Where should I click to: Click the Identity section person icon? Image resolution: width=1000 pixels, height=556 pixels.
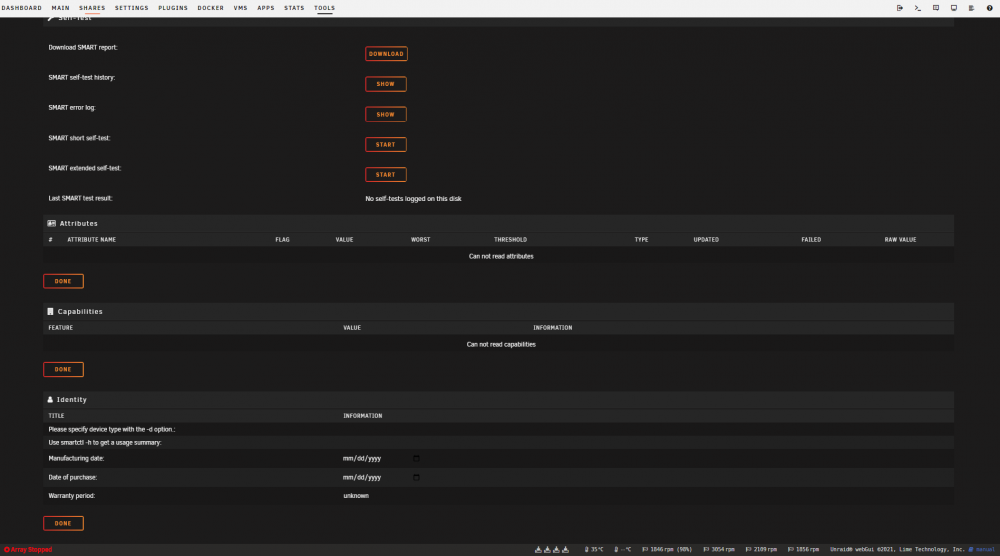tap(50, 400)
